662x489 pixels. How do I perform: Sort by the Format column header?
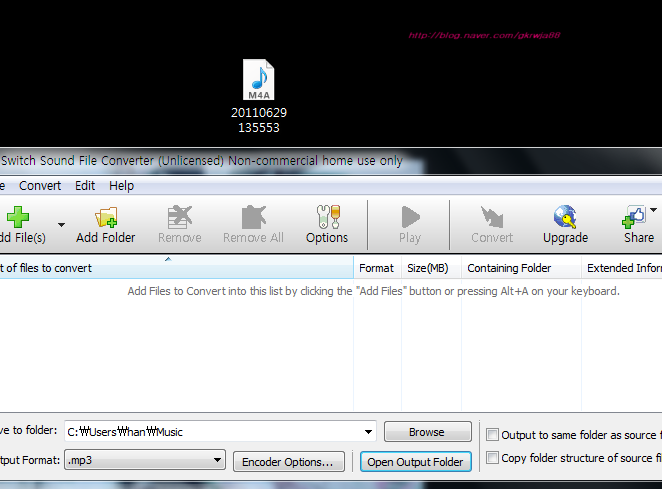point(376,268)
